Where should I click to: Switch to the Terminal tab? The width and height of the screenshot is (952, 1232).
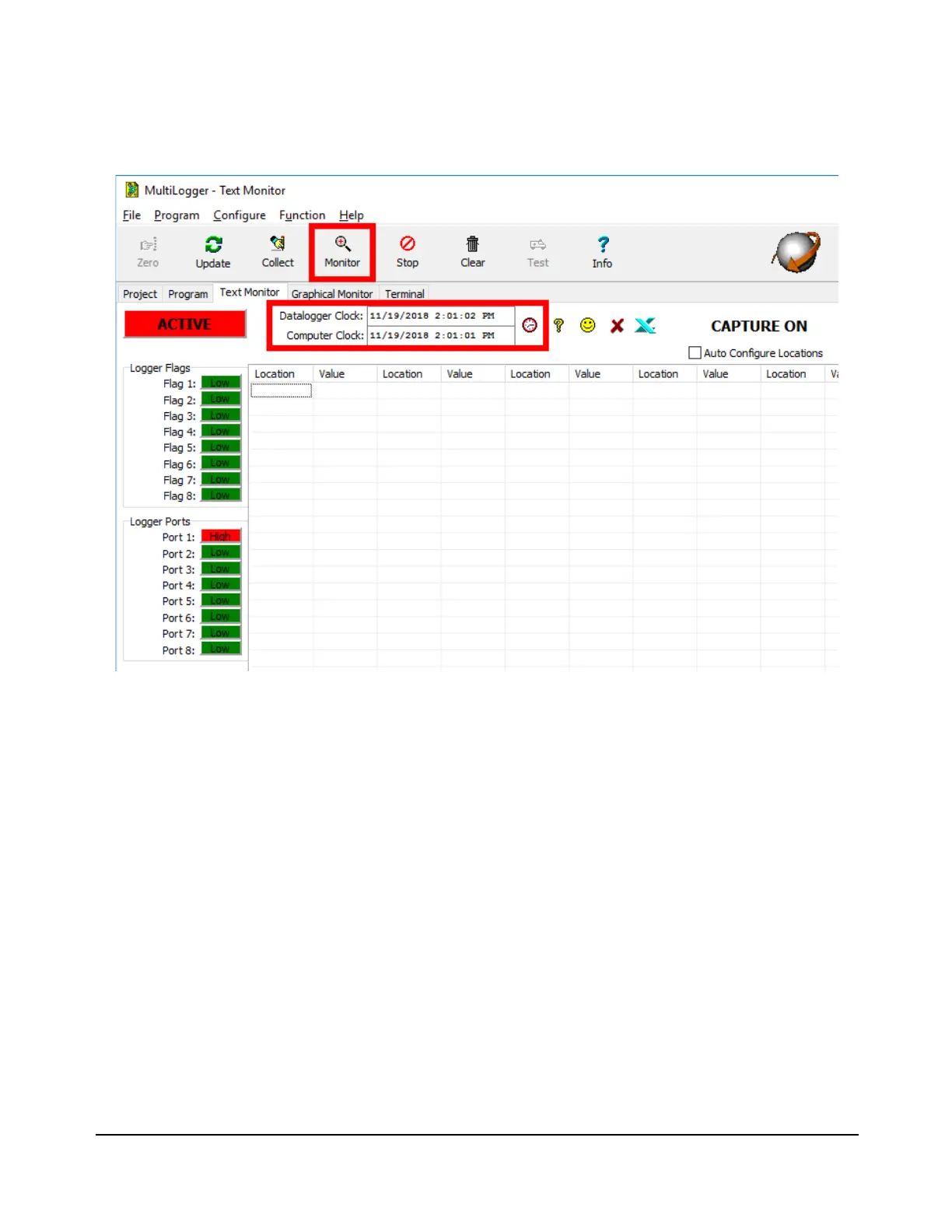(x=404, y=294)
